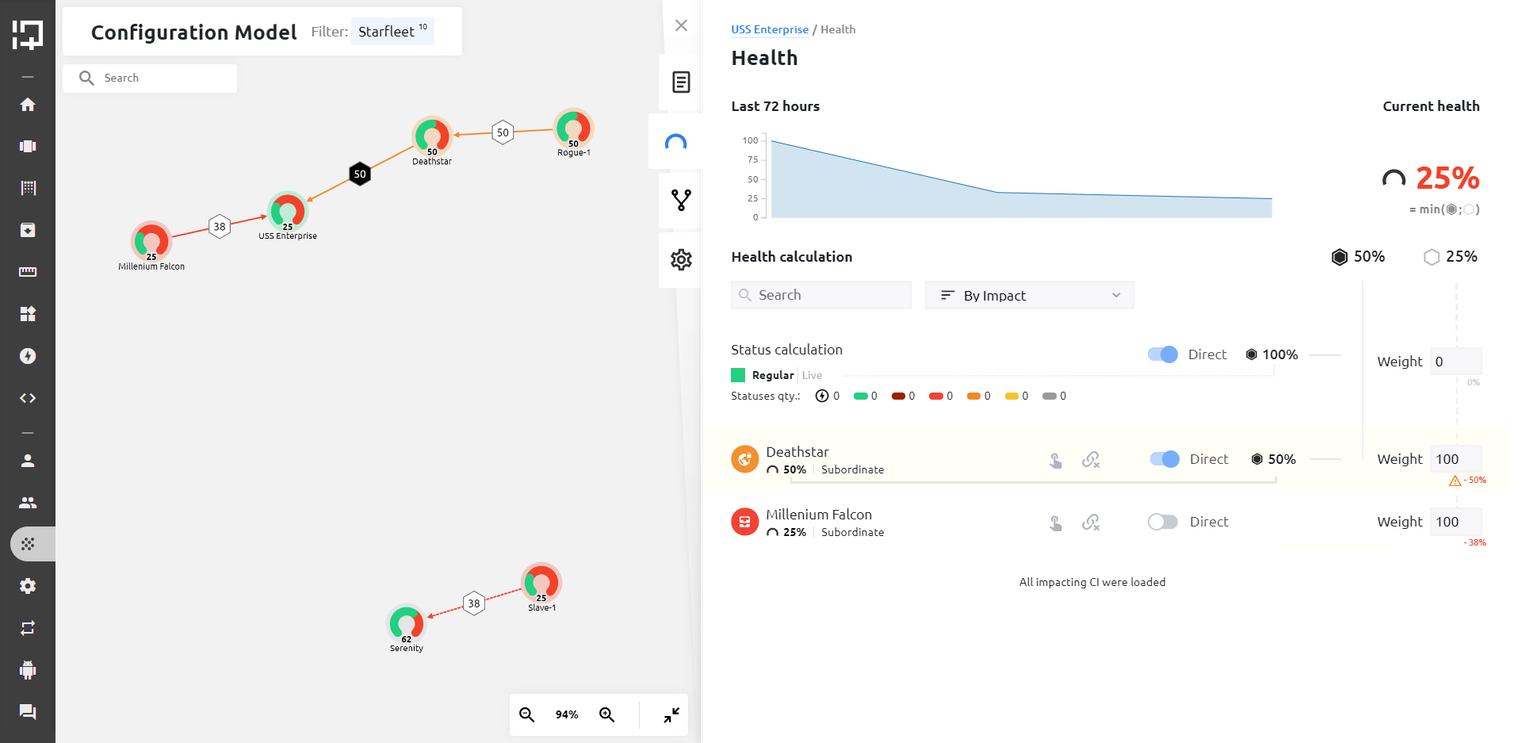Open the user group icon in the sidebar

28,503
